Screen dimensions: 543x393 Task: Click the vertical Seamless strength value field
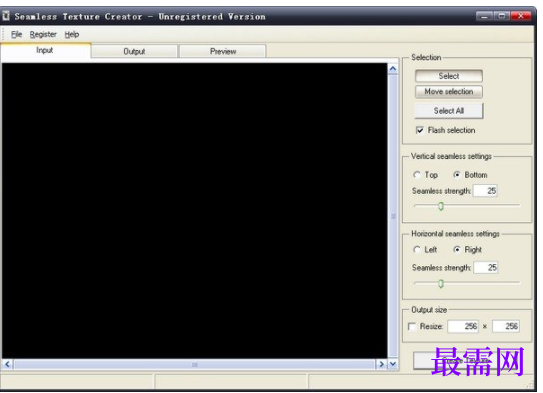tap(486, 191)
